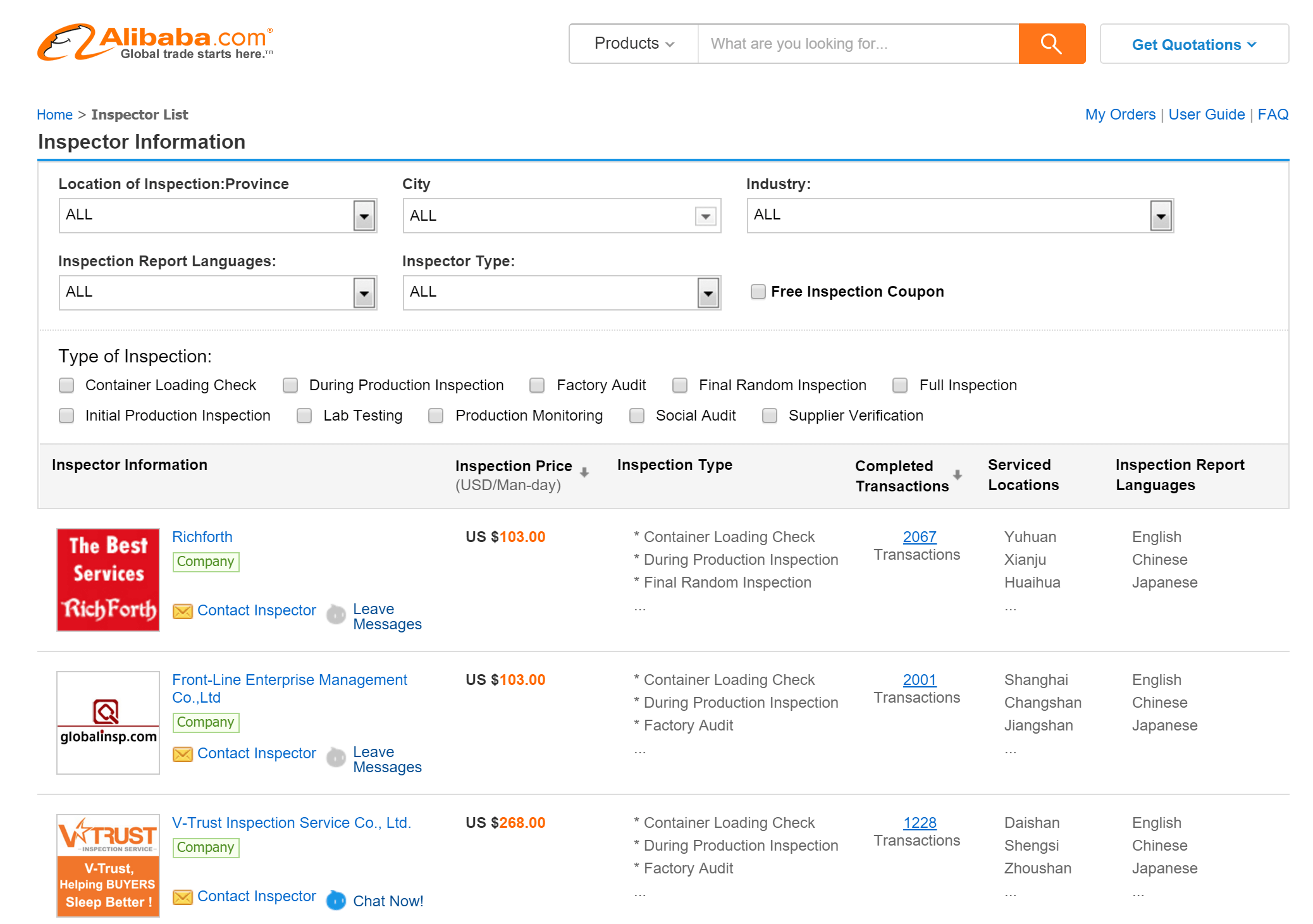Image resolution: width=1313 pixels, height=924 pixels.
Task: Sort by Completed Transactions arrow
Action: (958, 474)
